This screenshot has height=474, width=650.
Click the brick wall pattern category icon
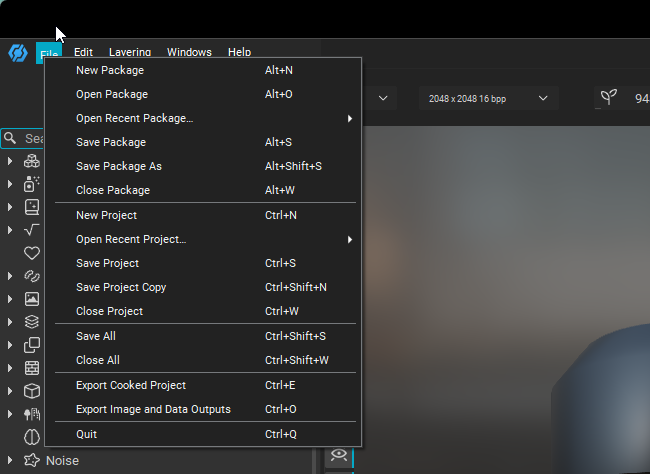[32, 368]
